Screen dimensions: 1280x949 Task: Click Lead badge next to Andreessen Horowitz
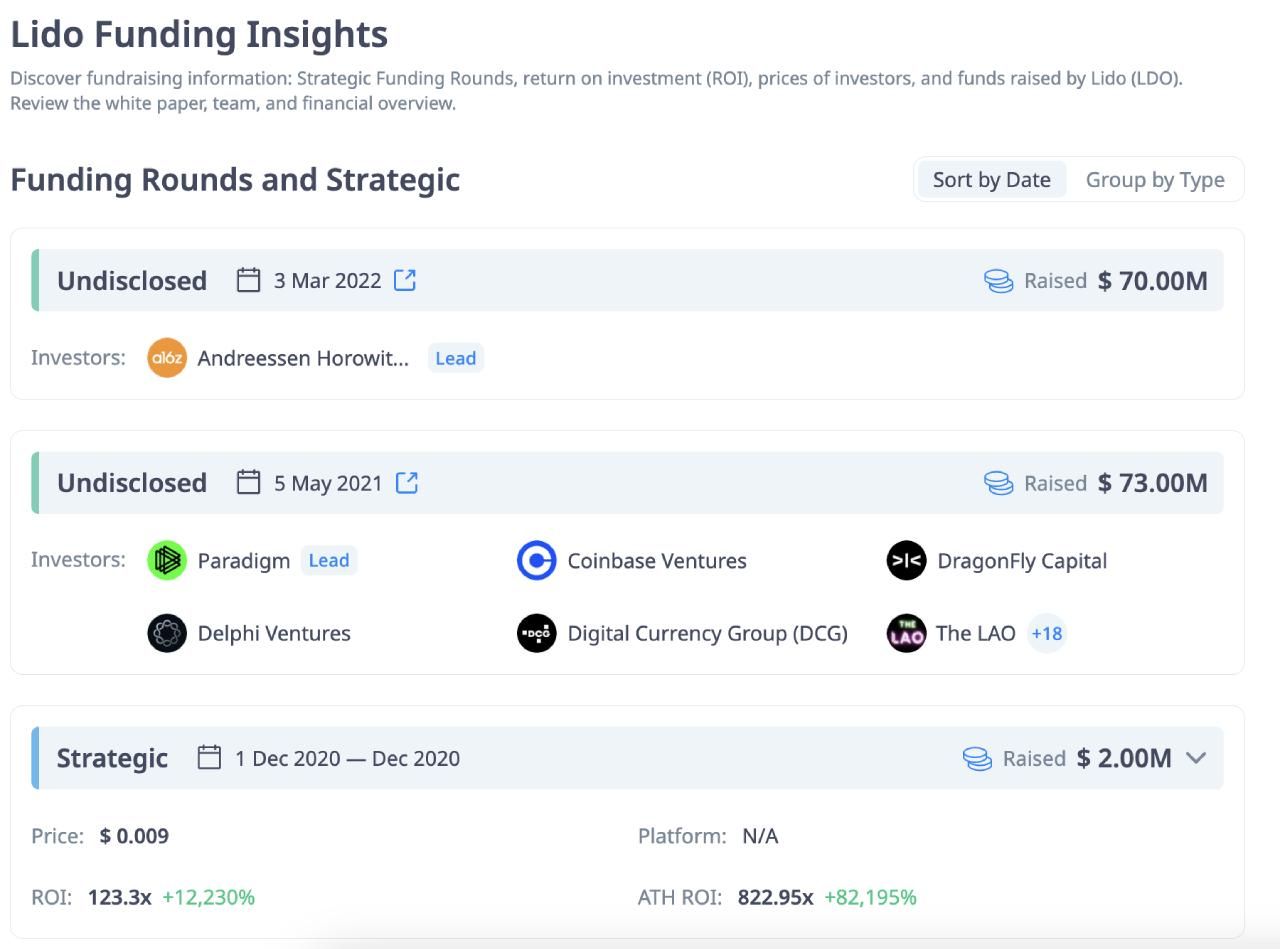point(456,358)
